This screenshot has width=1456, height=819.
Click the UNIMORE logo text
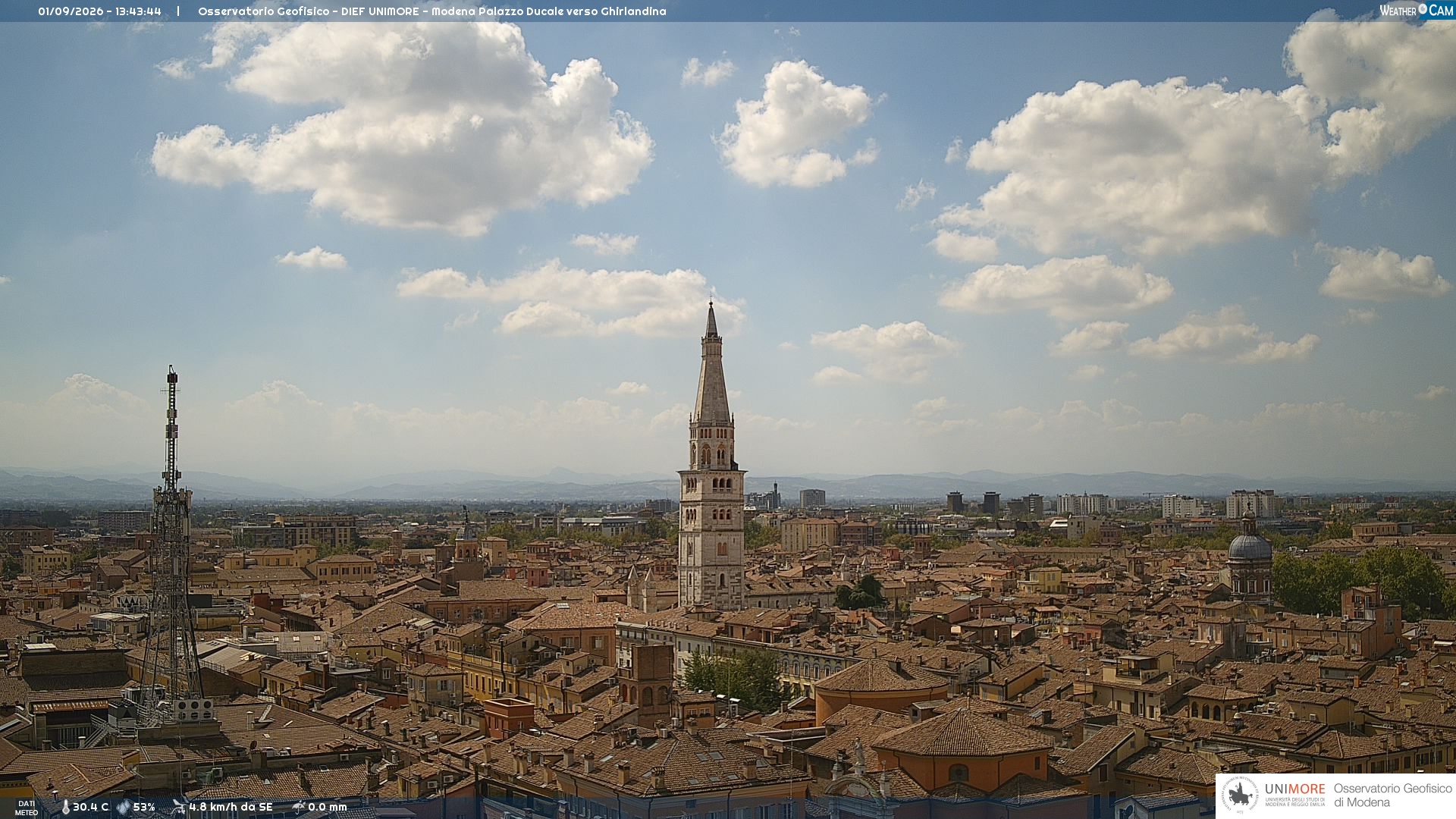click(1294, 789)
